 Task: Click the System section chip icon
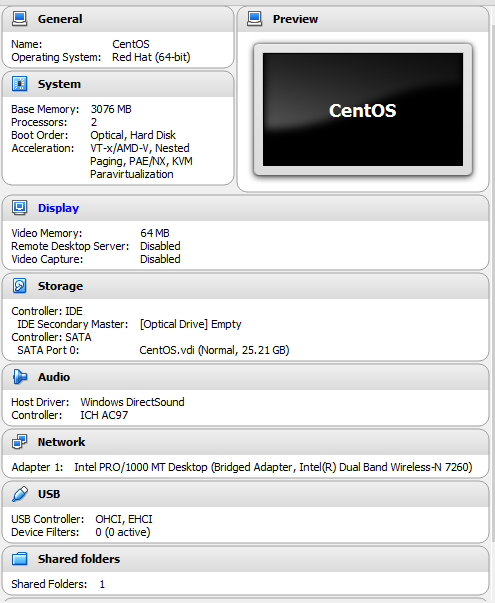point(19,83)
